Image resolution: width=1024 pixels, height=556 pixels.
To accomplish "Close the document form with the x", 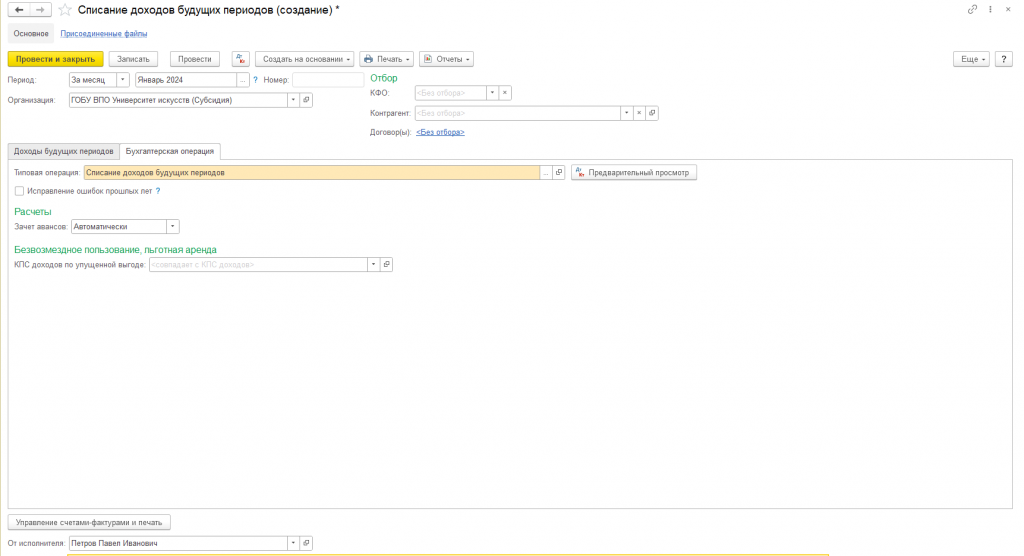I will (1008, 9).
